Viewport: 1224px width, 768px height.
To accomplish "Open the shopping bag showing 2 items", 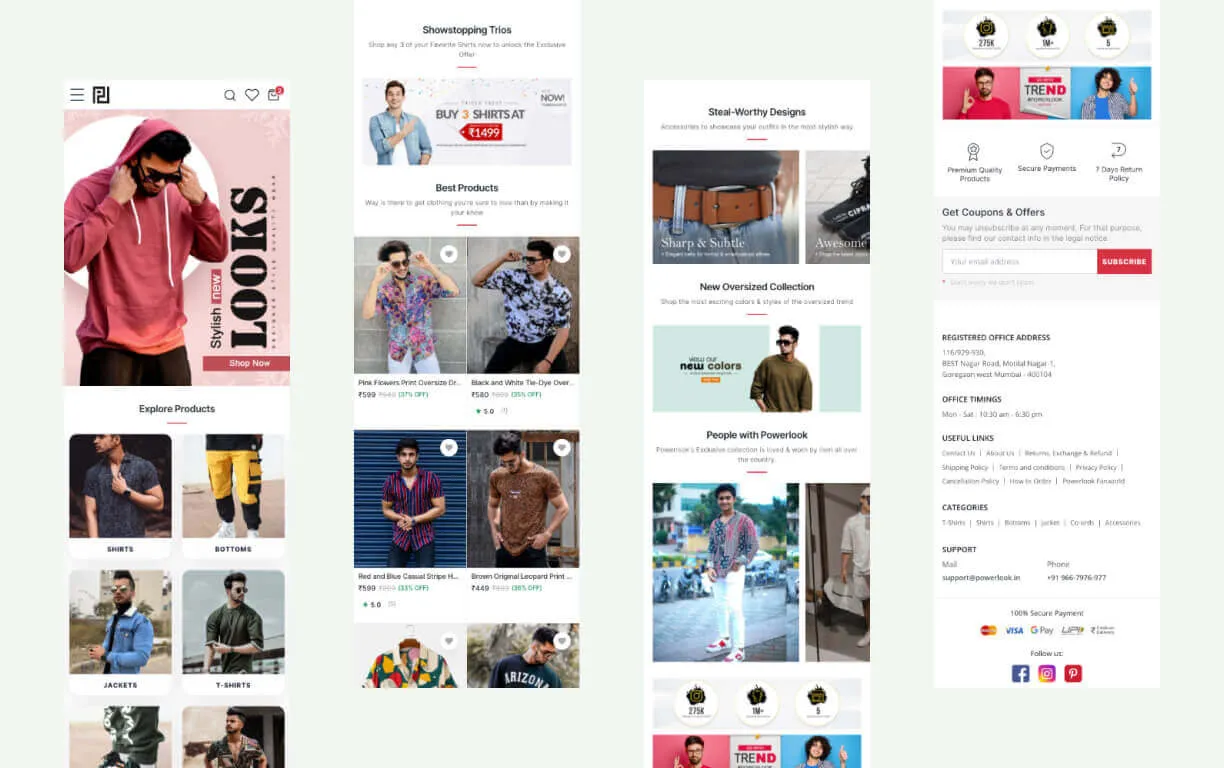I will click(x=273, y=95).
